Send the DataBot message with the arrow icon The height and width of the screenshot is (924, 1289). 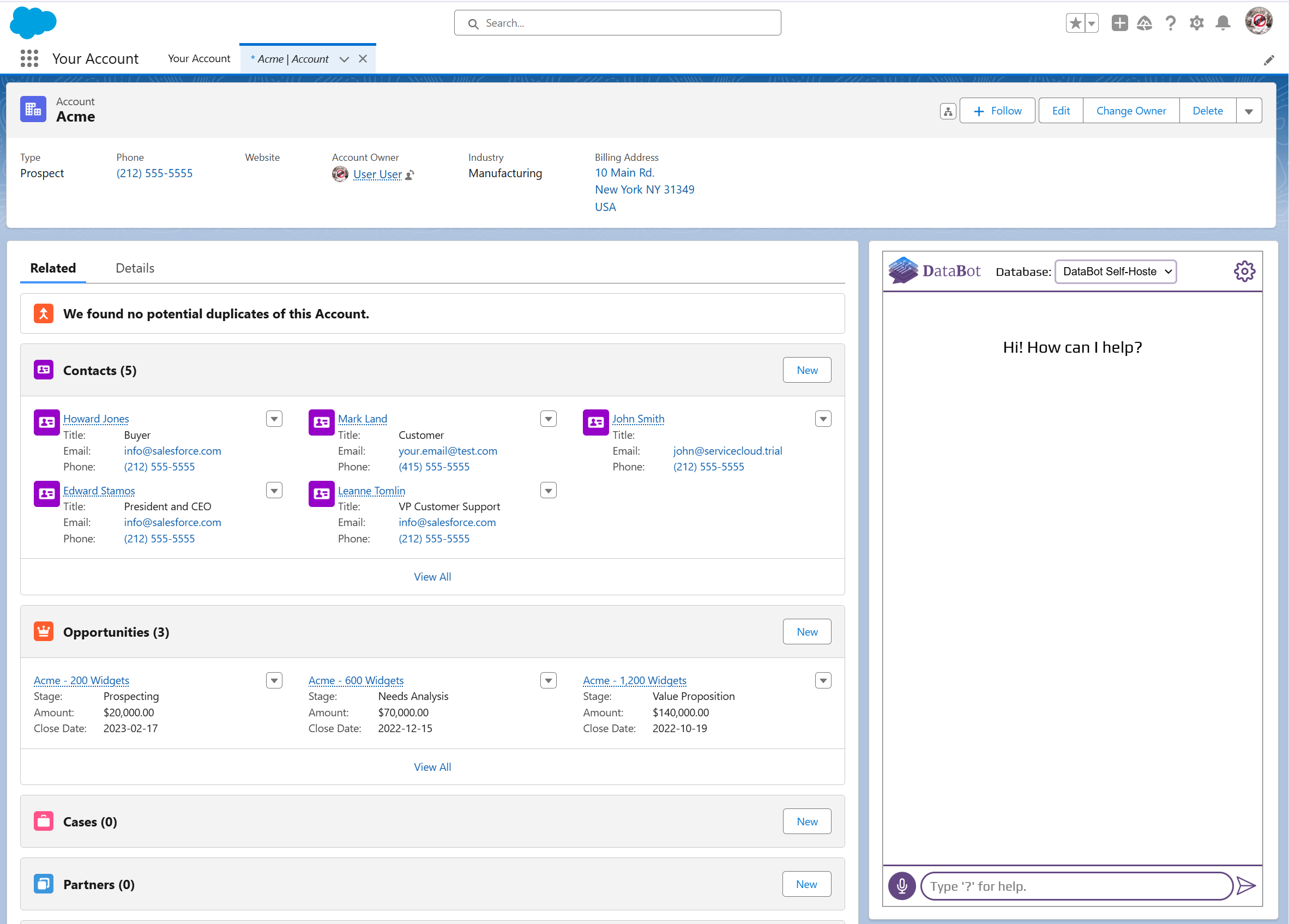(x=1246, y=886)
